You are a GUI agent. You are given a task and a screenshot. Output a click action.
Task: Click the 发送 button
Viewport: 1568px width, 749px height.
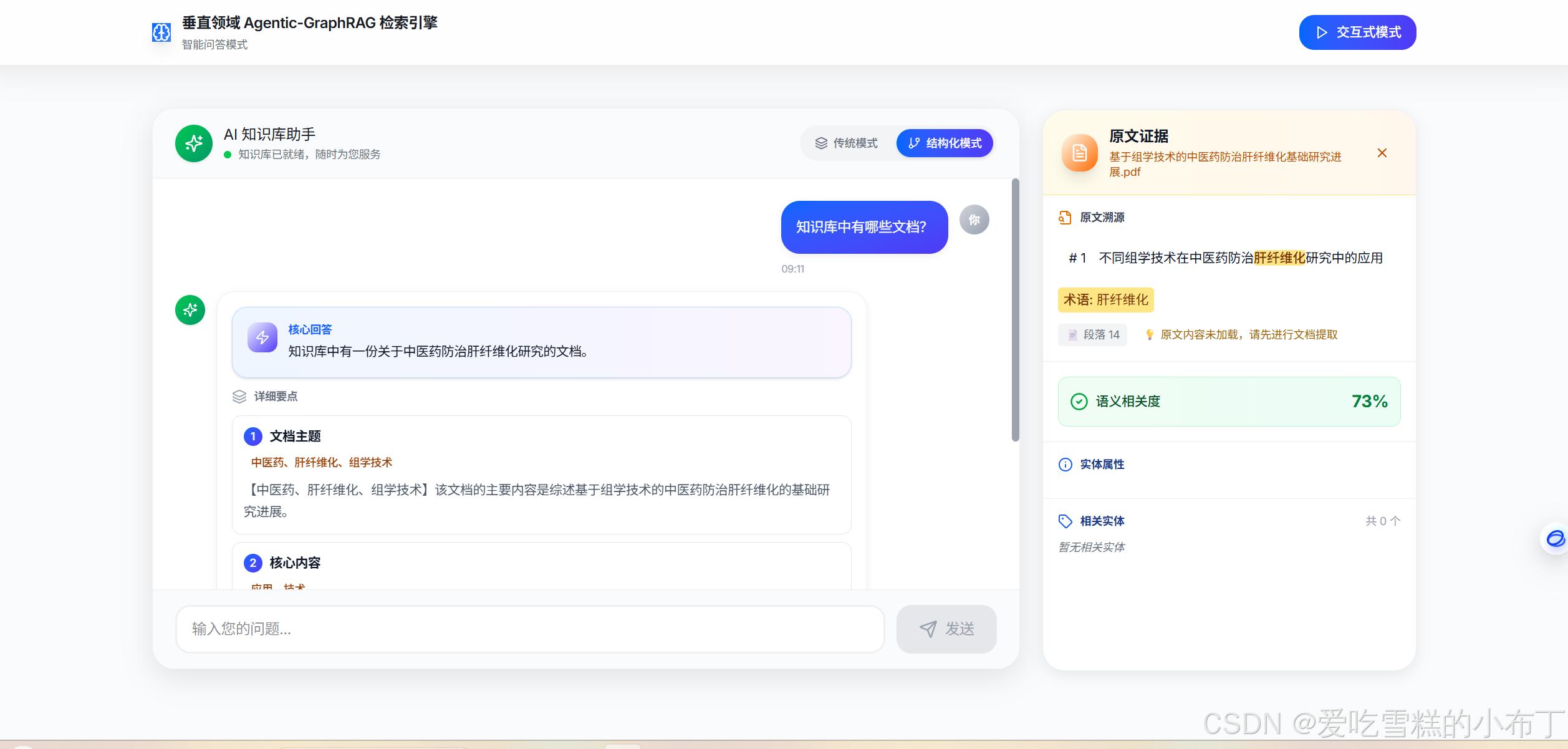click(946, 629)
